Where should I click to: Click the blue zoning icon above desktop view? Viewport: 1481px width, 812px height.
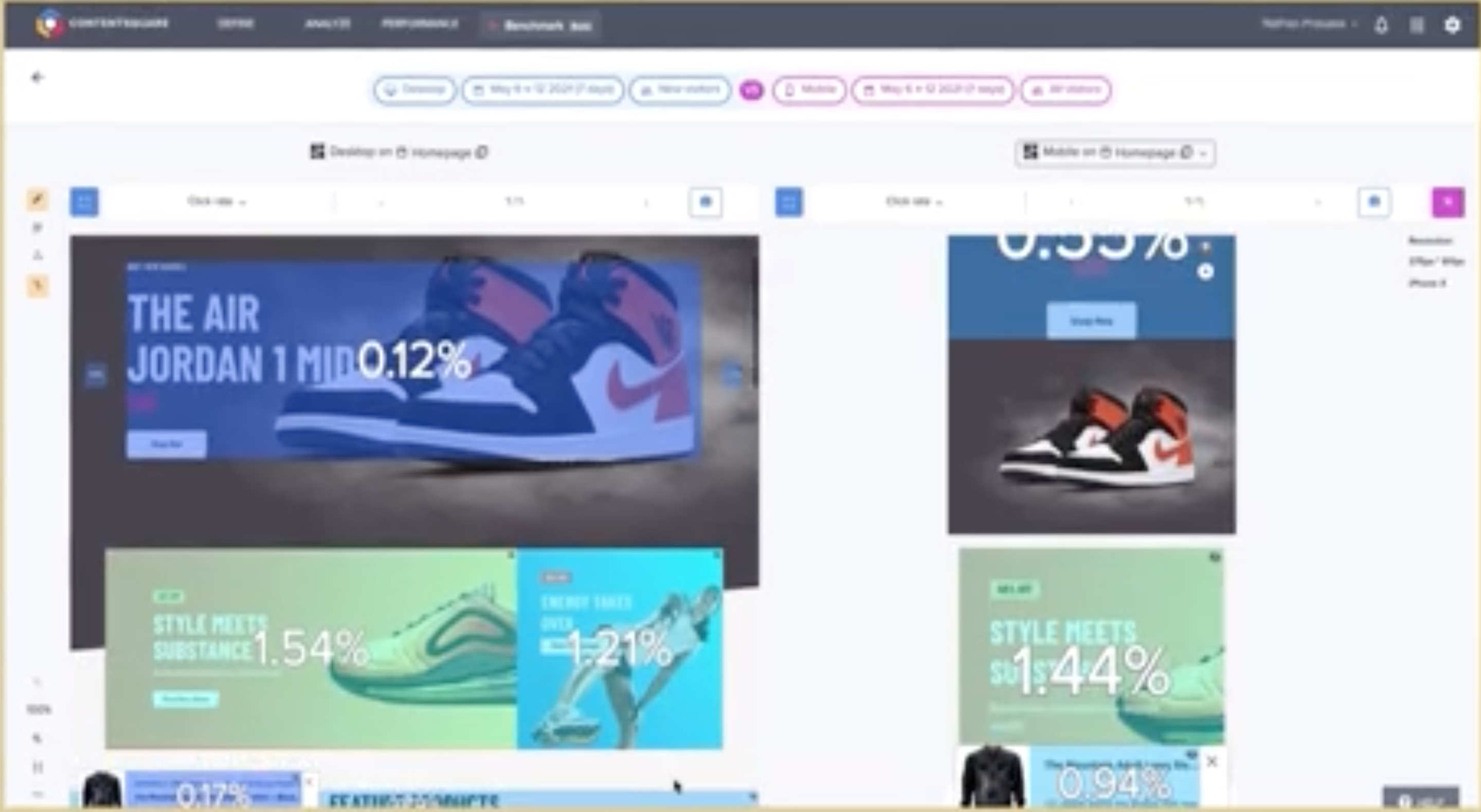click(x=84, y=202)
